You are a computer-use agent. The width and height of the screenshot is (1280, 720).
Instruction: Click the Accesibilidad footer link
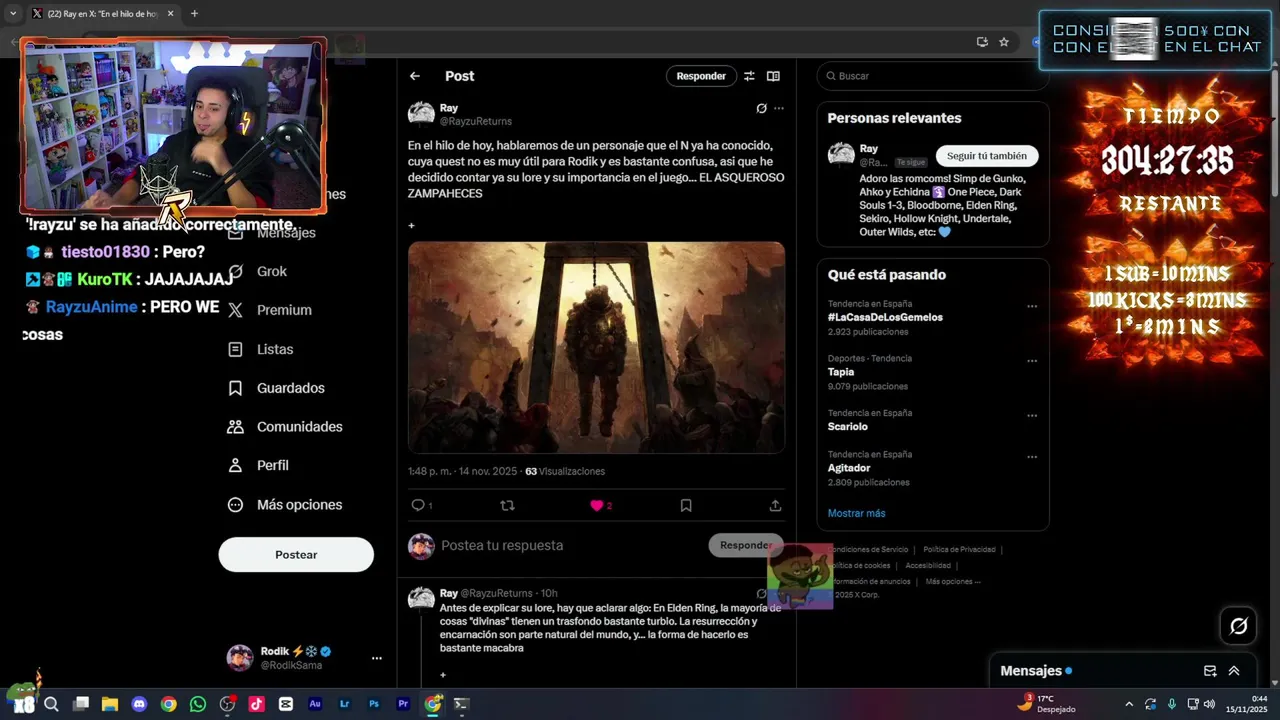tap(928, 565)
